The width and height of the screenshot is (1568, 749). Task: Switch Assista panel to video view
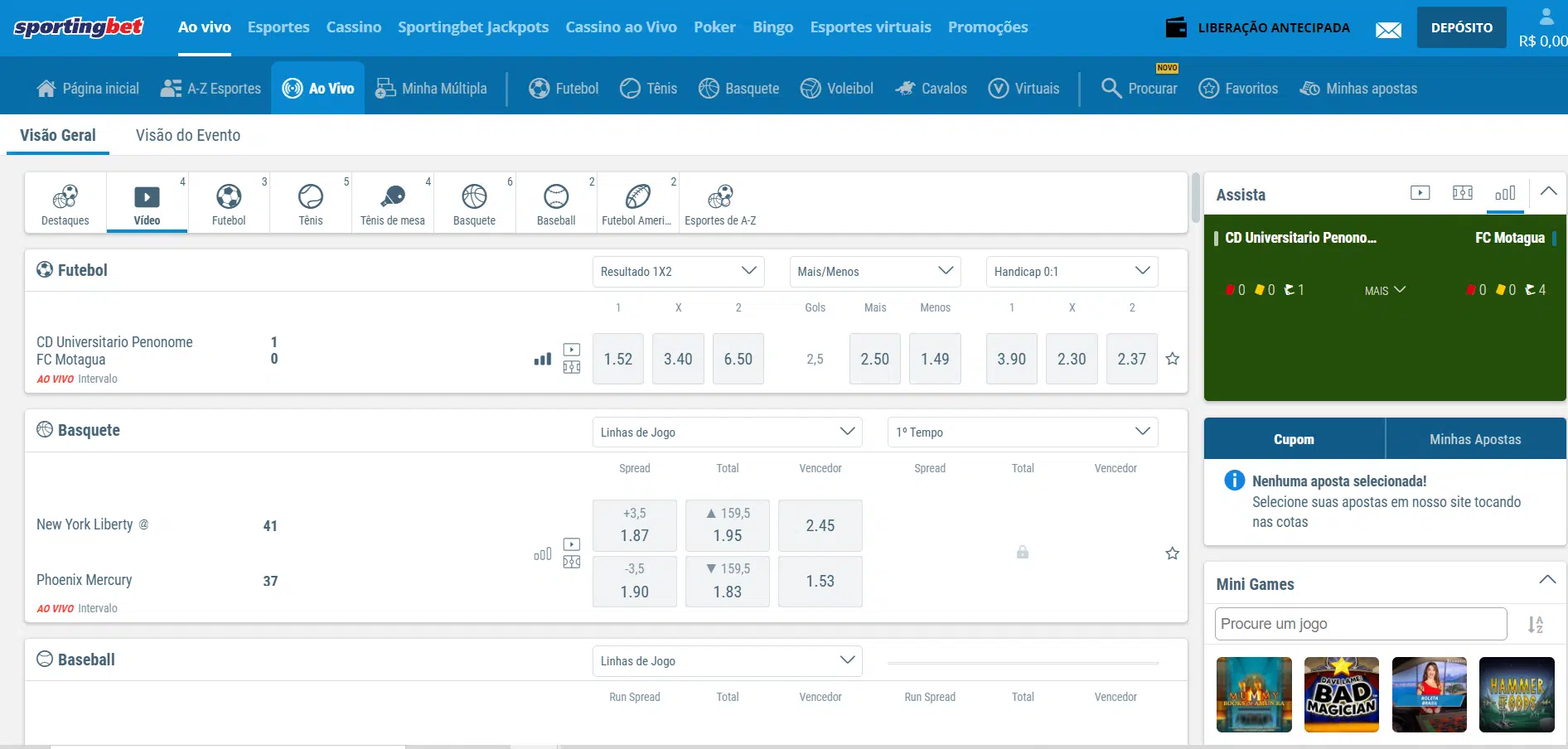[x=1420, y=192]
